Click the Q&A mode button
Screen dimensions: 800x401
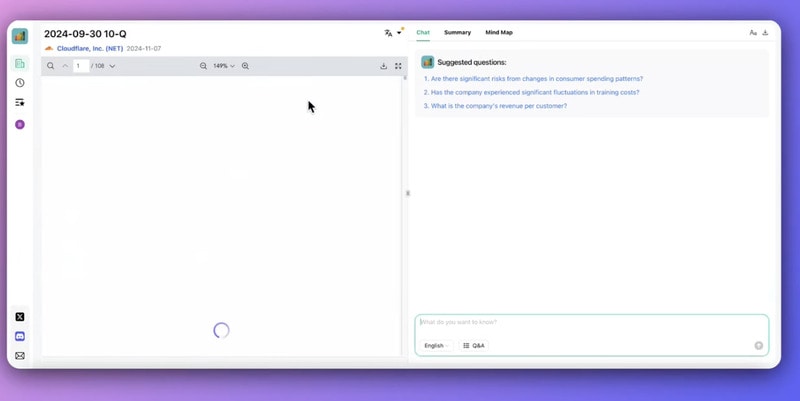coord(474,346)
